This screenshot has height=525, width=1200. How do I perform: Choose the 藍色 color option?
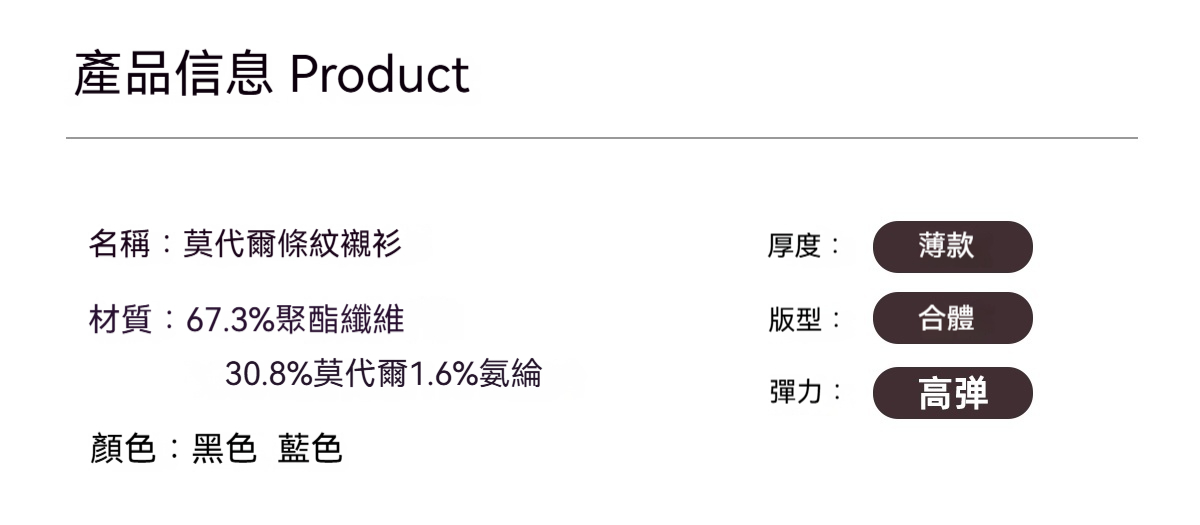pos(310,450)
